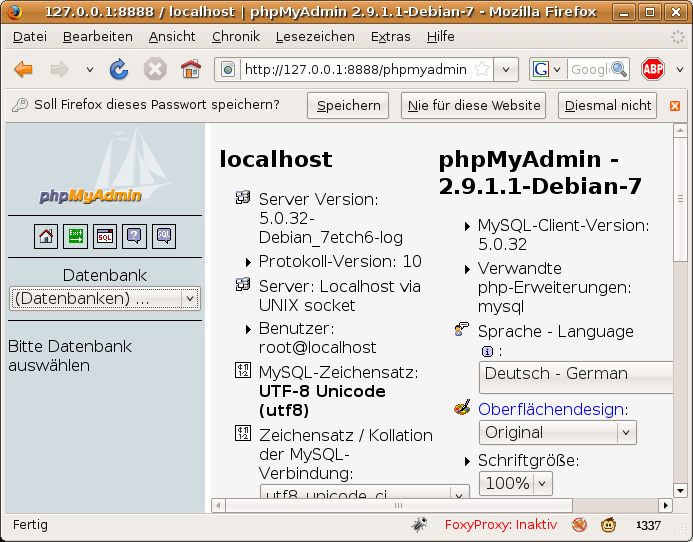Open the Datei menu
The width and height of the screenshot is (693, 542).
tap(30, 37)
